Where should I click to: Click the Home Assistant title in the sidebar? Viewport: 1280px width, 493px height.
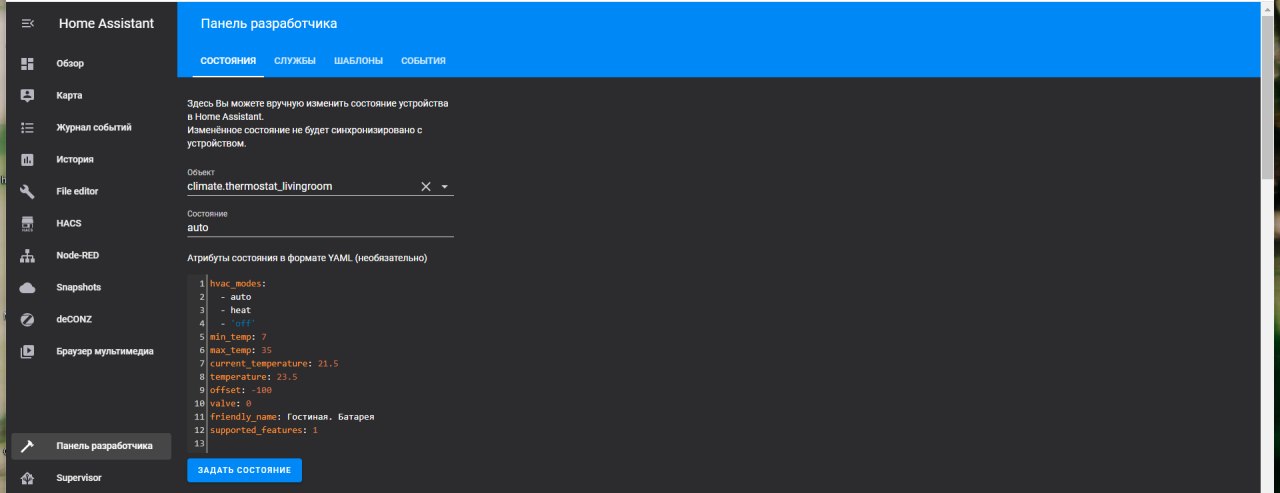[106, 23]
